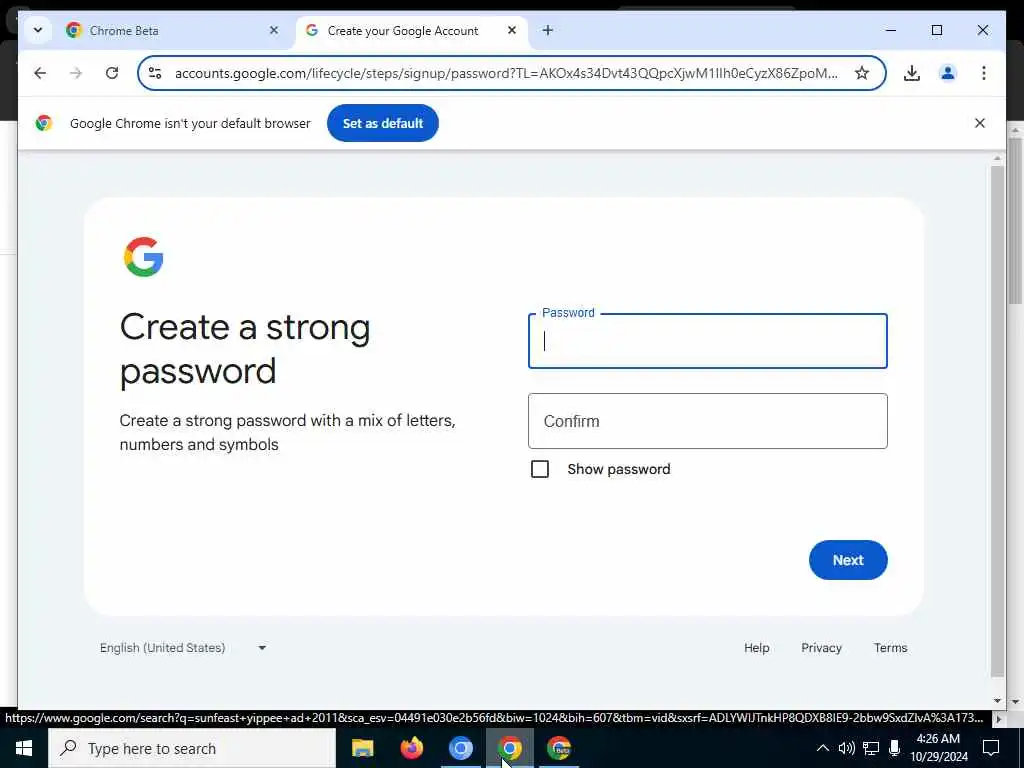The height and width of the screenshot is (768, 1024).
Task: Enable the Show password checkbox
Action: click(x=540, y=469)
